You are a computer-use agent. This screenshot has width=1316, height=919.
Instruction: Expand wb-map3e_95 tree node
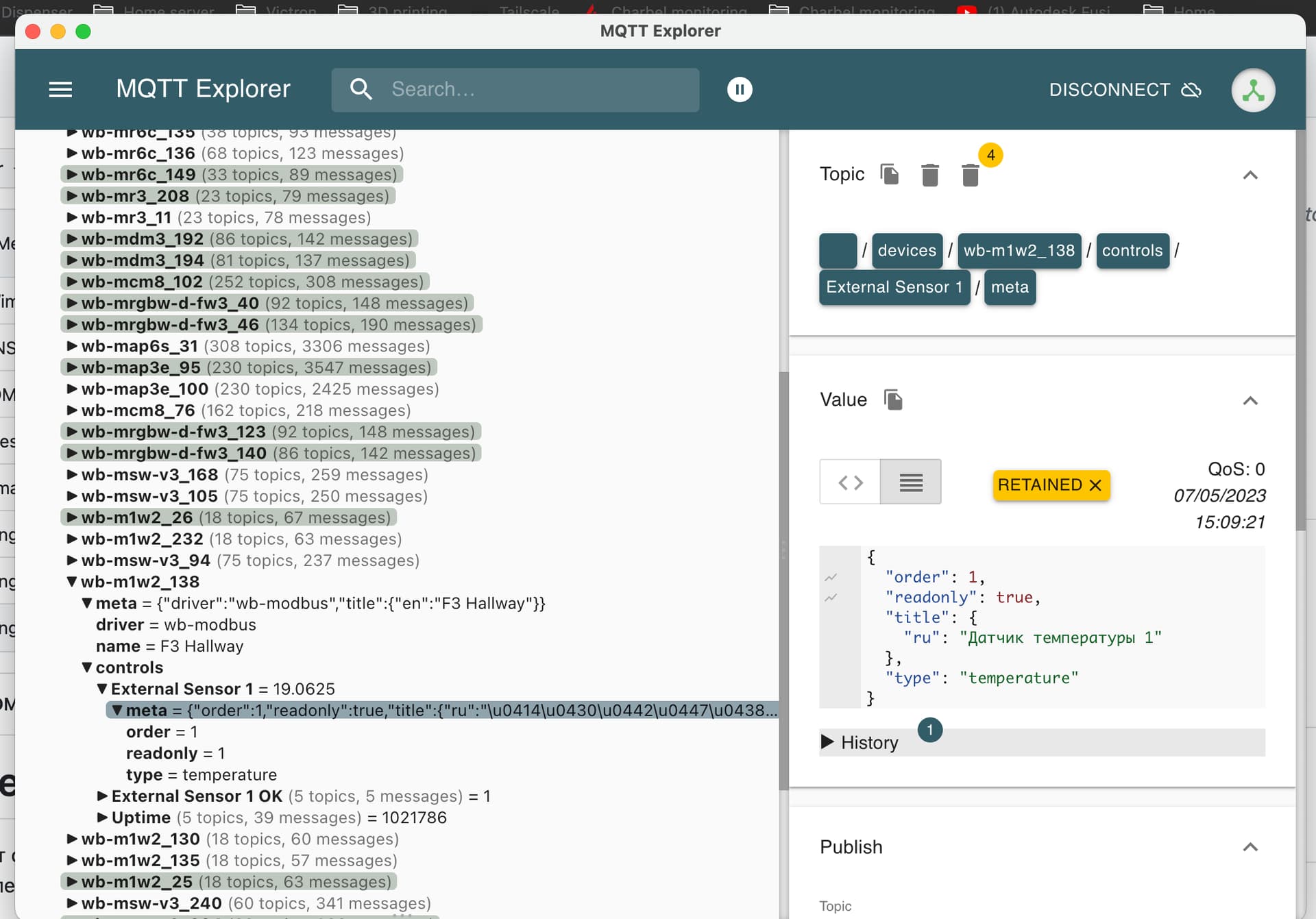71,367
